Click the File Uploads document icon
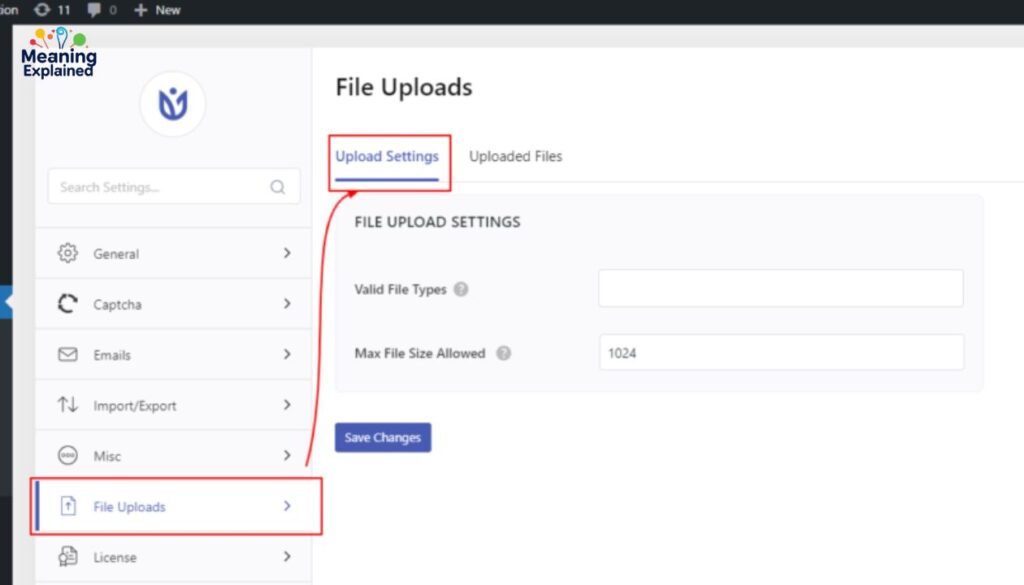Image resolution: width=1024 pixels, height=585 pixels. click(67, 506)
